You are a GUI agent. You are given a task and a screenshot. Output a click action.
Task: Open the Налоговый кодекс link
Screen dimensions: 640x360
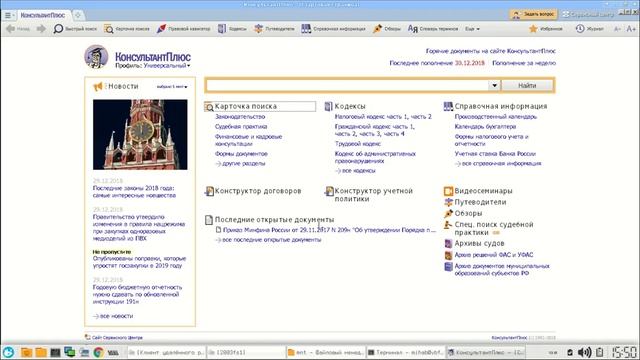(x=383, y=117)
